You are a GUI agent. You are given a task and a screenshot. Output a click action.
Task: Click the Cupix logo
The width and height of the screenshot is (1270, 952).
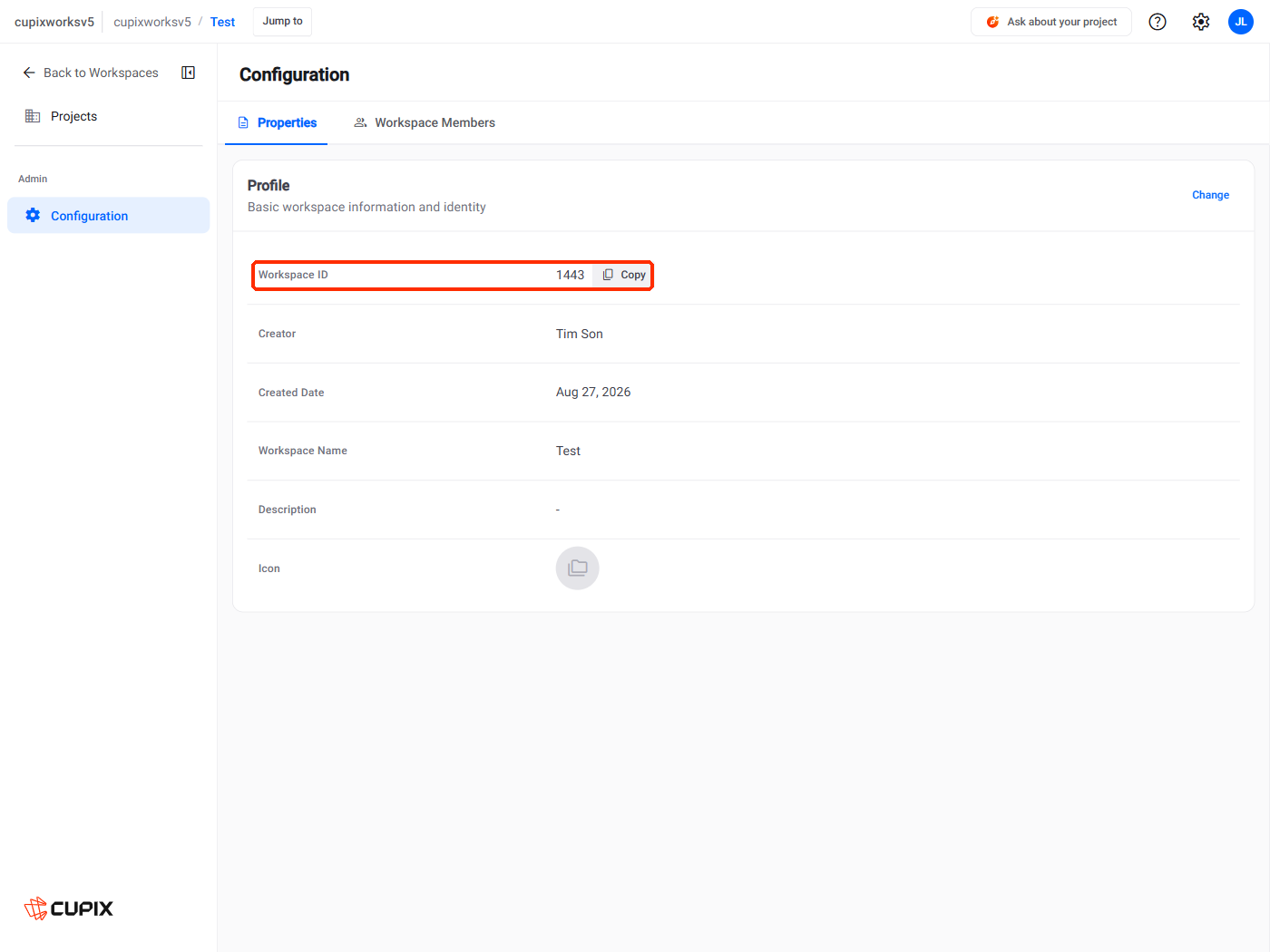69,908
